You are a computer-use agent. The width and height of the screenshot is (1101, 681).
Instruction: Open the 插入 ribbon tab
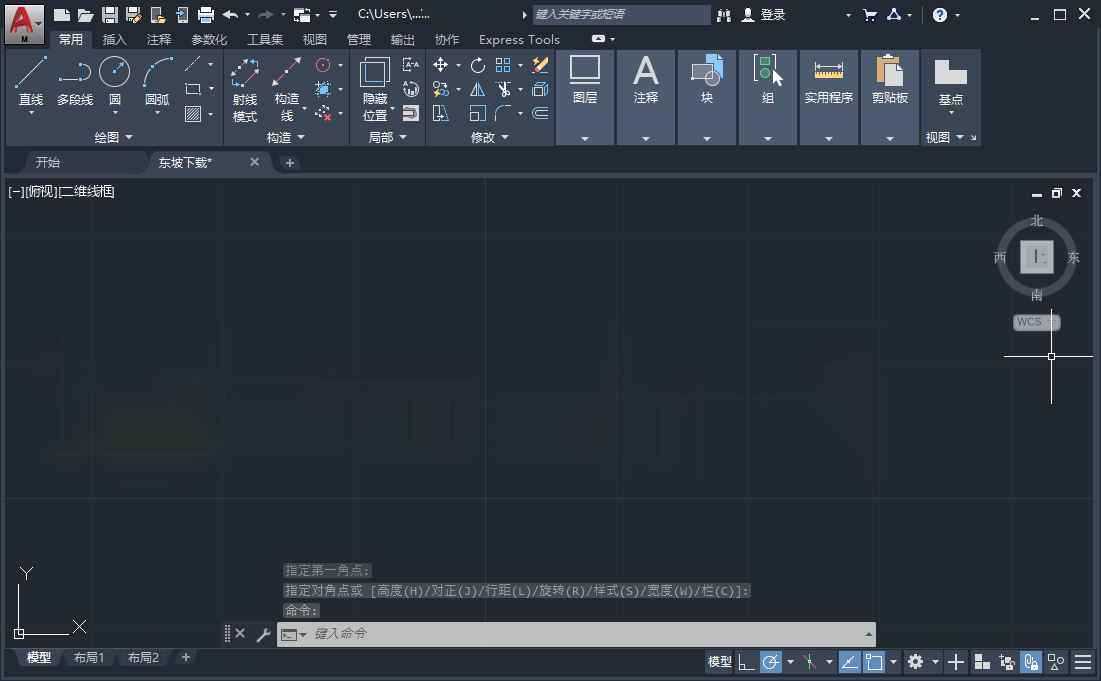tap(114, 40)
